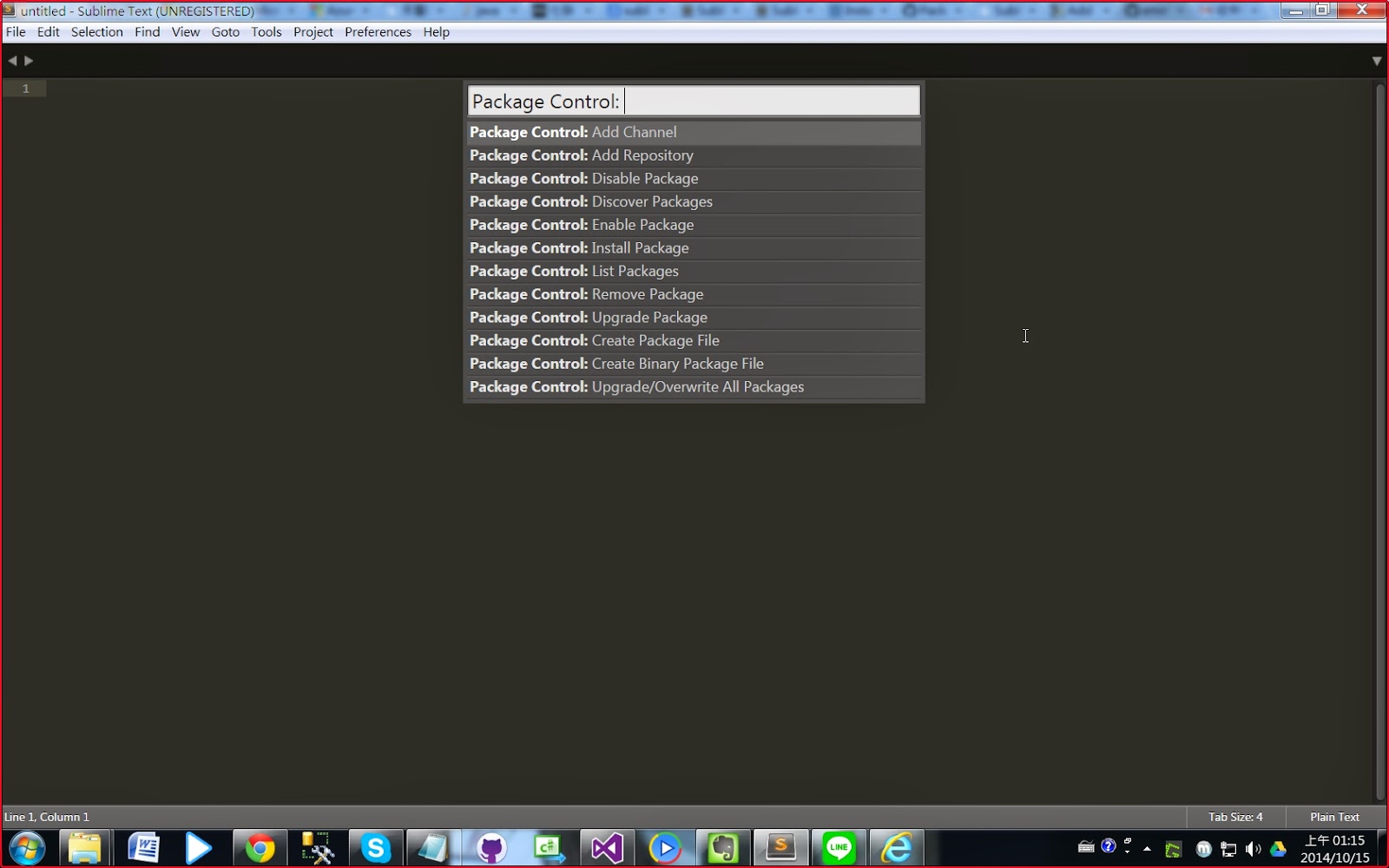Open LINE messenger from the taskbar
This screenshot has height=868, width=1389.
[839, 848]
